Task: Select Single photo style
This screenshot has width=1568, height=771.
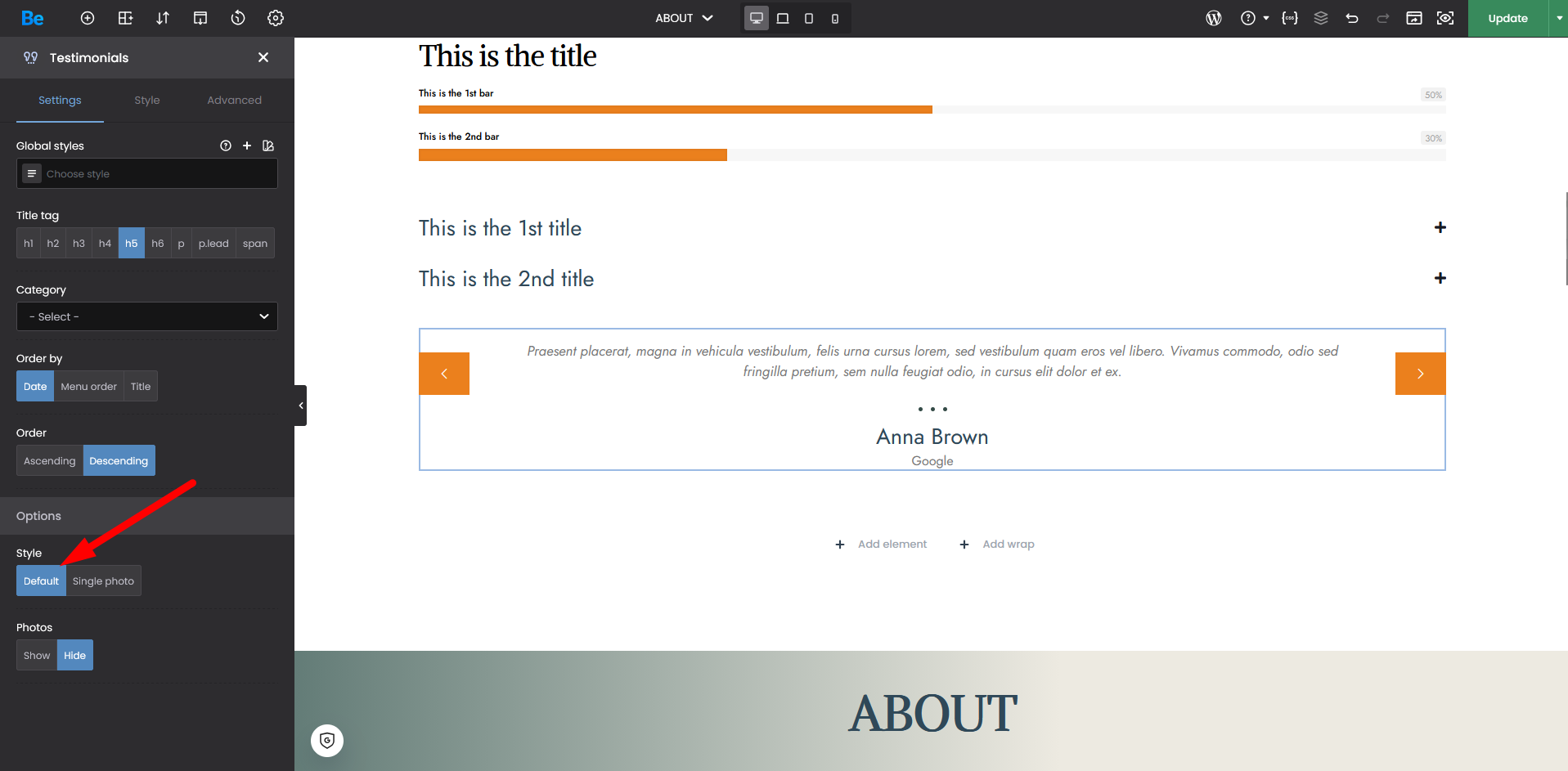Action: pos(103,580)
